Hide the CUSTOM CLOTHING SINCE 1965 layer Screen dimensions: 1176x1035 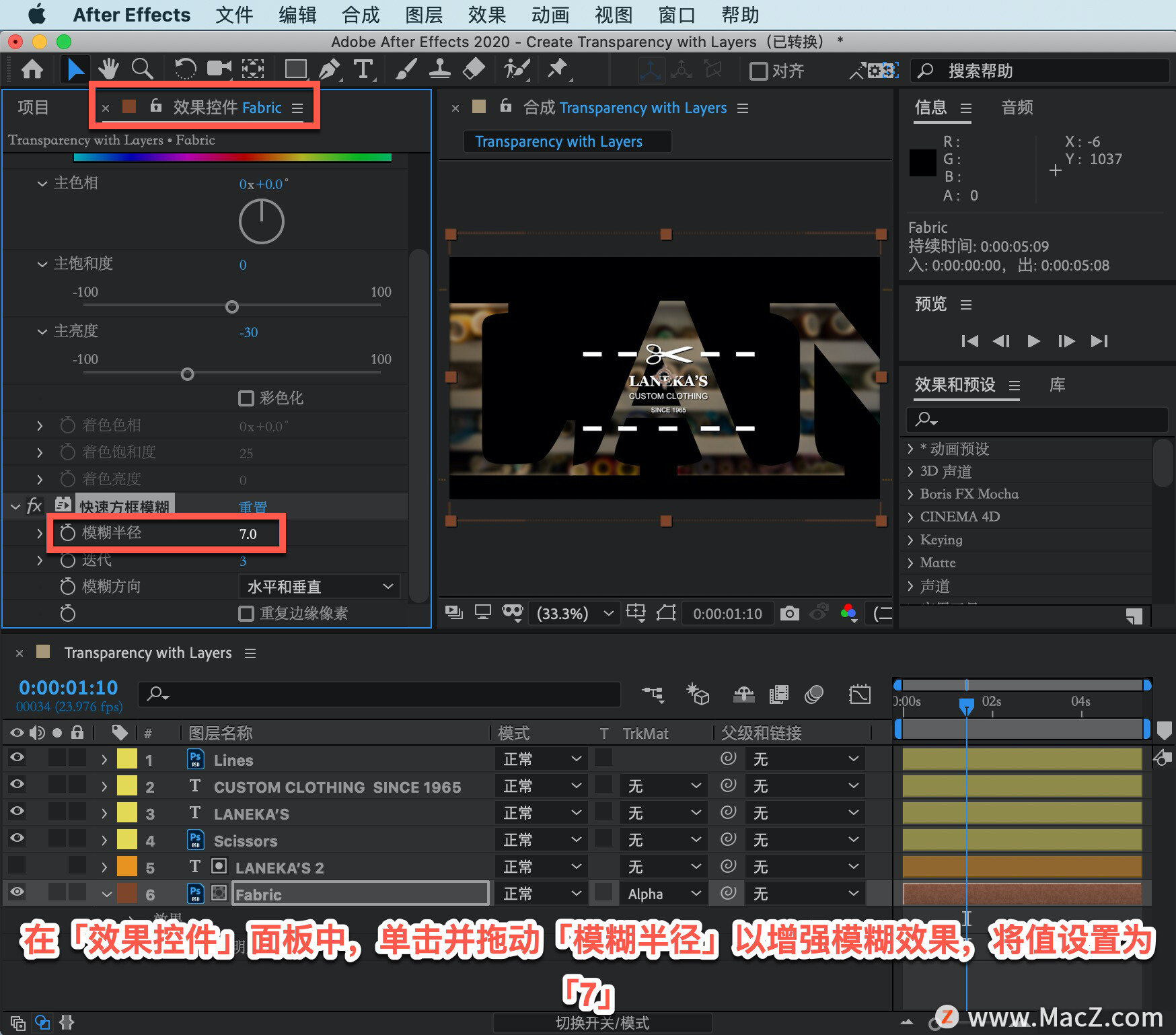(x=17, y=785)
